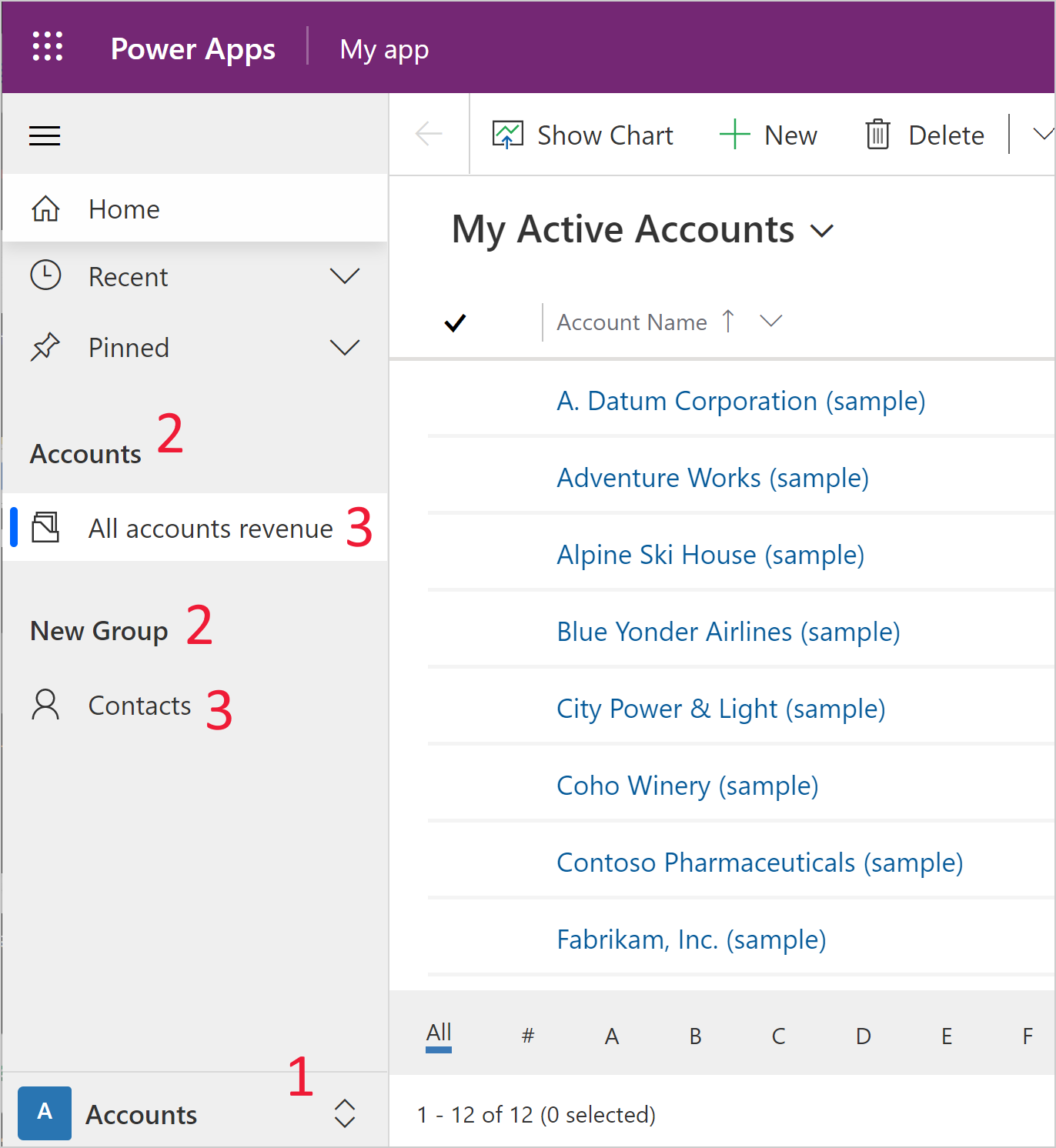The height and width of the screenshot is (1148, 1056).
Task: Click the Power Apps waffle icon
Action: click(47, 47)
